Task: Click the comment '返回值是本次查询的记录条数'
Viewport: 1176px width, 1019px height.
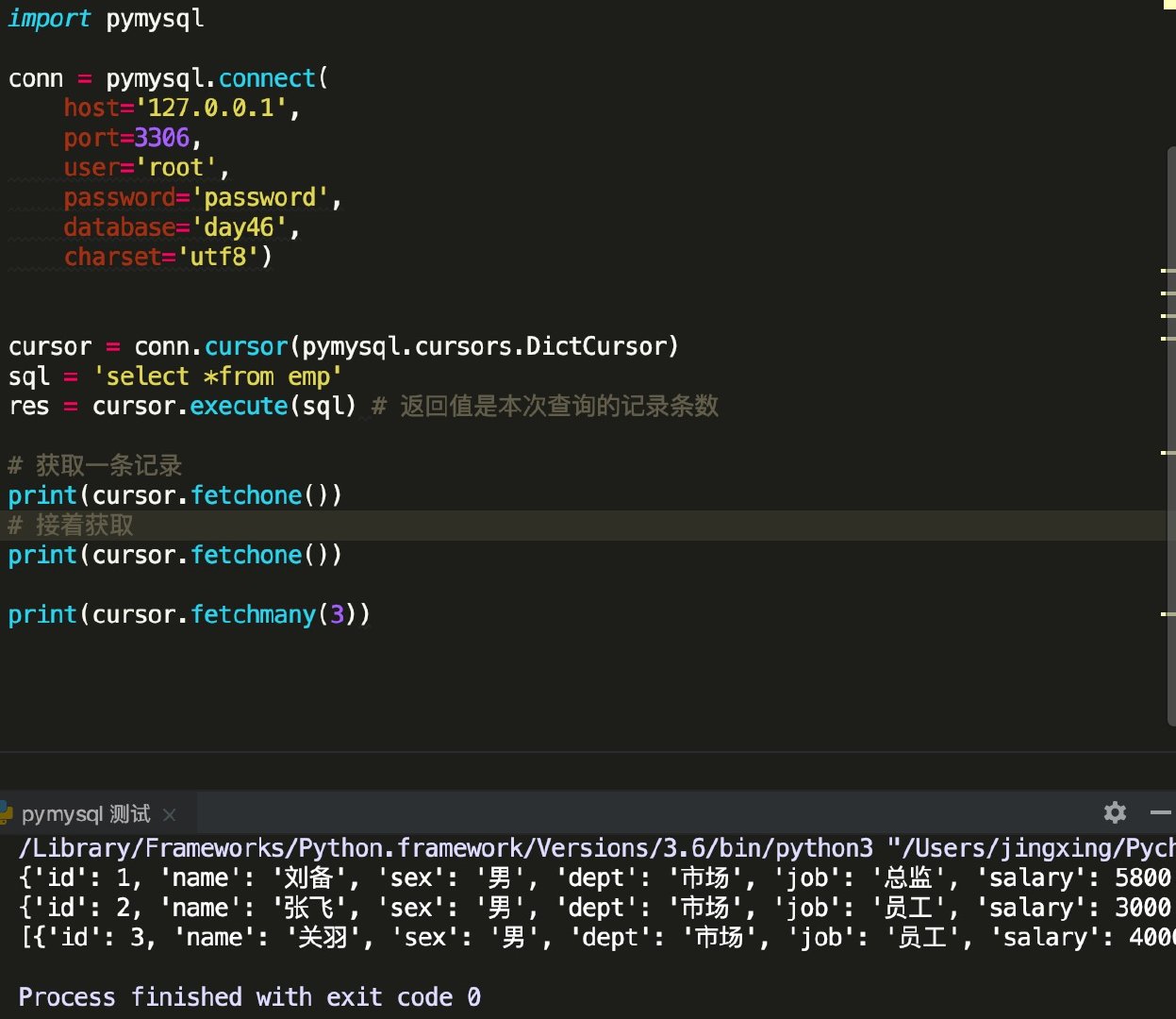Action: [x=559, y=406]
